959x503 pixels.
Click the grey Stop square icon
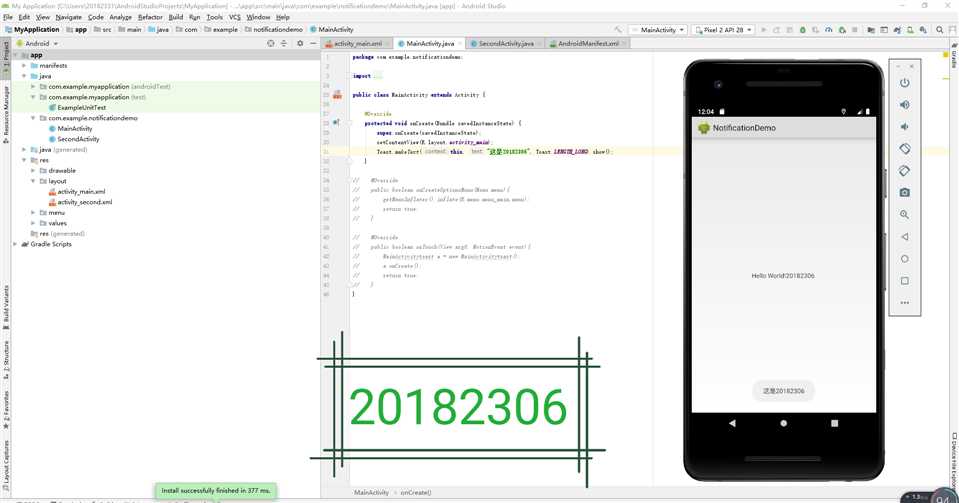pyautogui.click(x=855, y=29)
